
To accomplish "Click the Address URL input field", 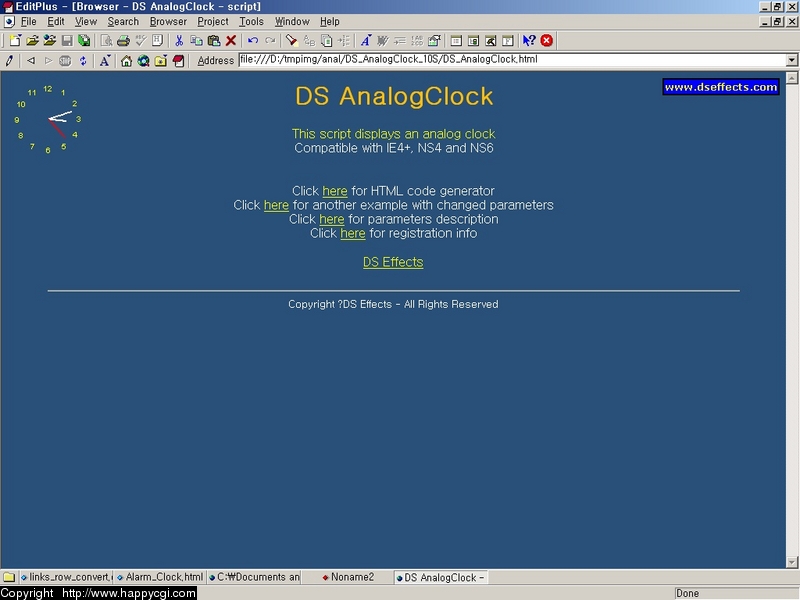I will click(512, 60).
